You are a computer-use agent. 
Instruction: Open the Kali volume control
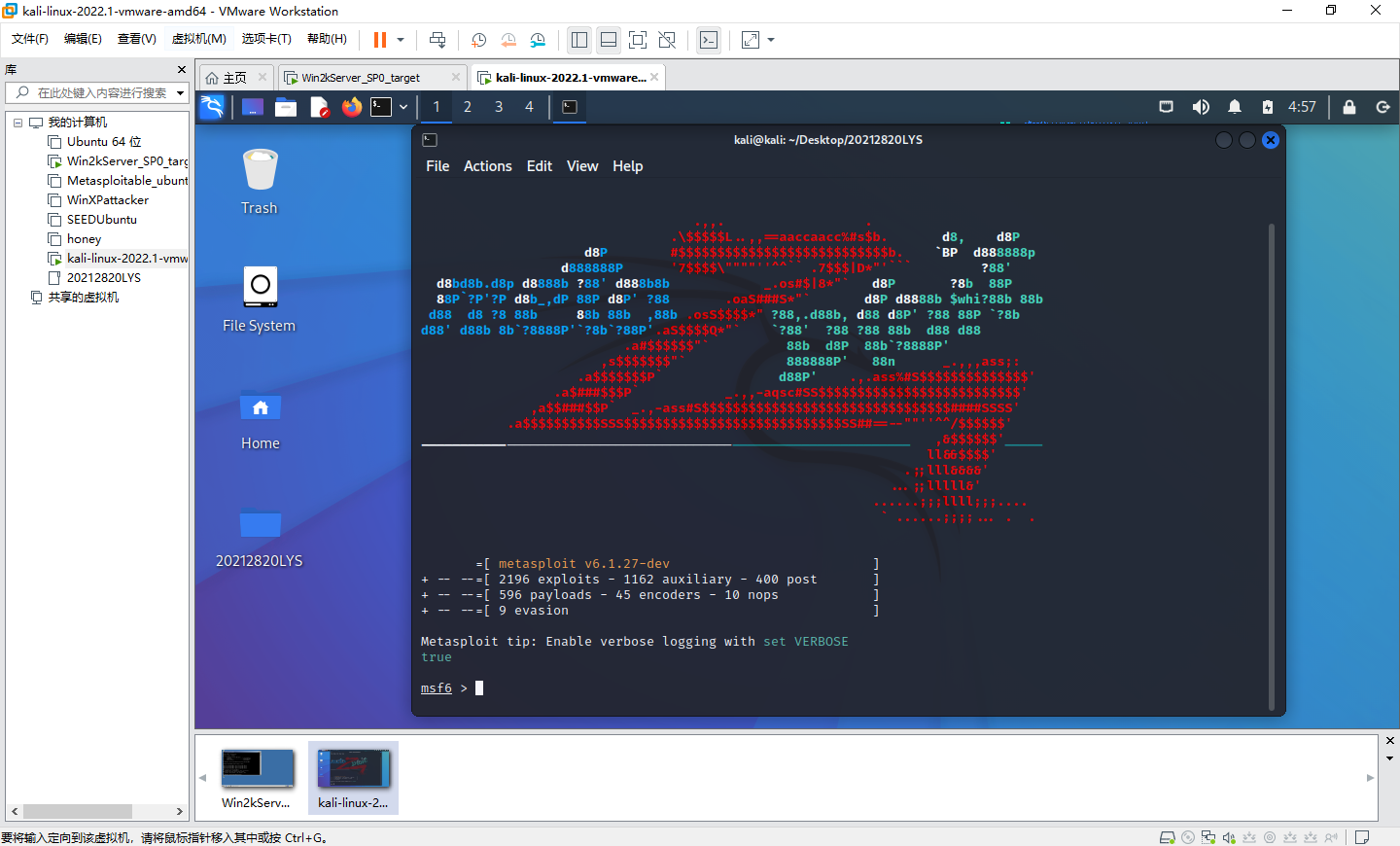coord(1201,107)
